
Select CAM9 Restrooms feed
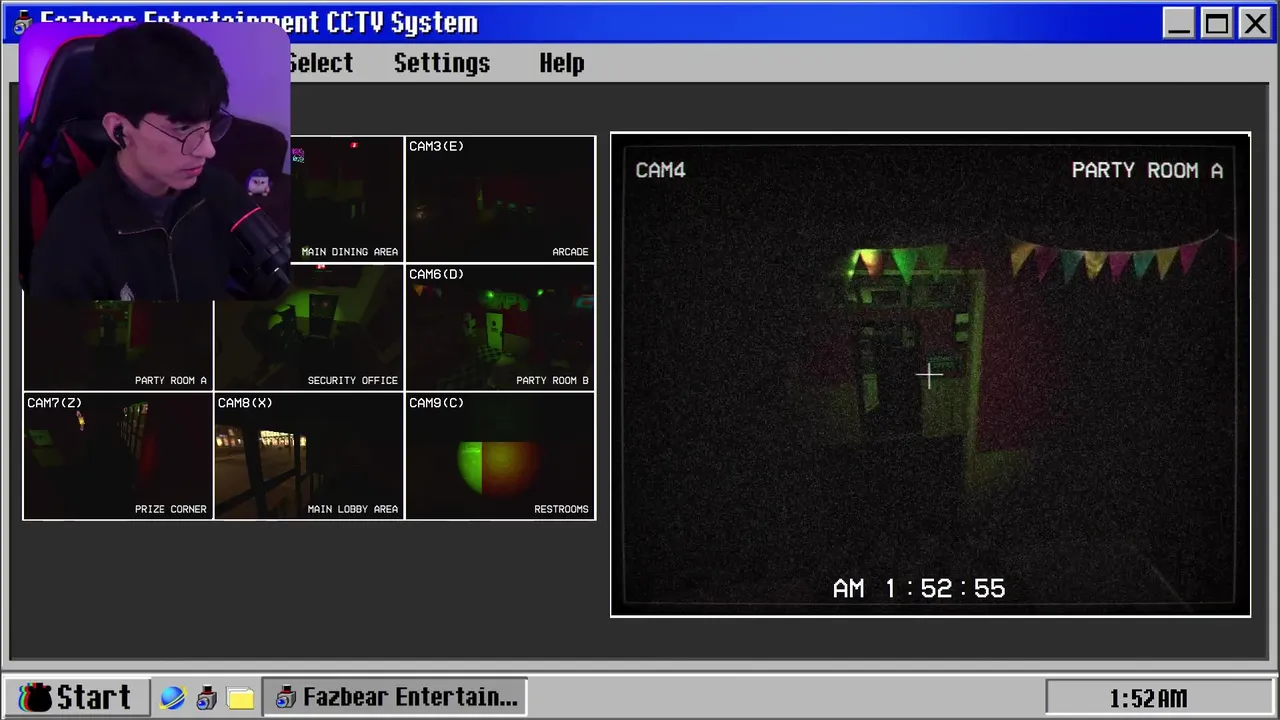click(500, 456)
